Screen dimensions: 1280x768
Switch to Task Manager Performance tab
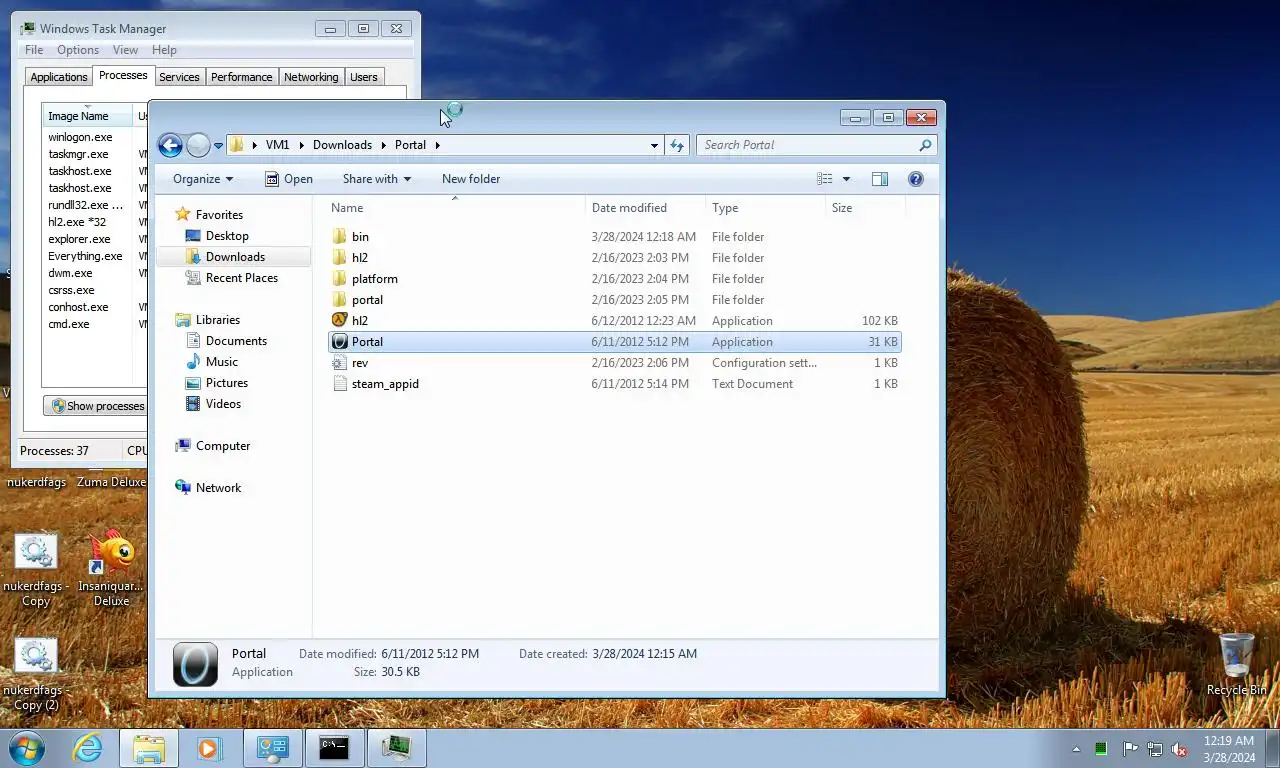click(x=241, y=77)
